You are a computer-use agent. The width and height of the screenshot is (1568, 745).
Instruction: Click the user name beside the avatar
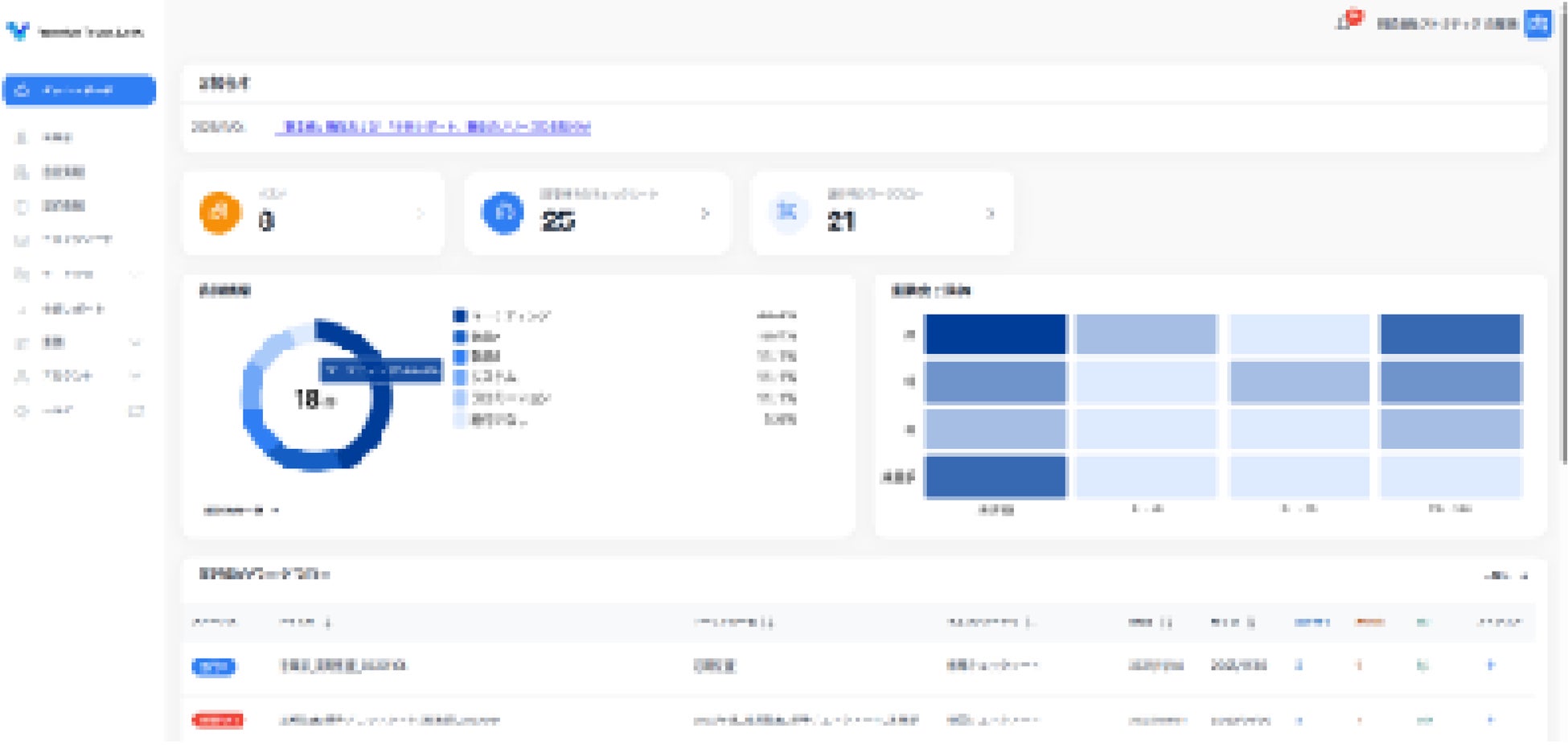click(1447, 24)
